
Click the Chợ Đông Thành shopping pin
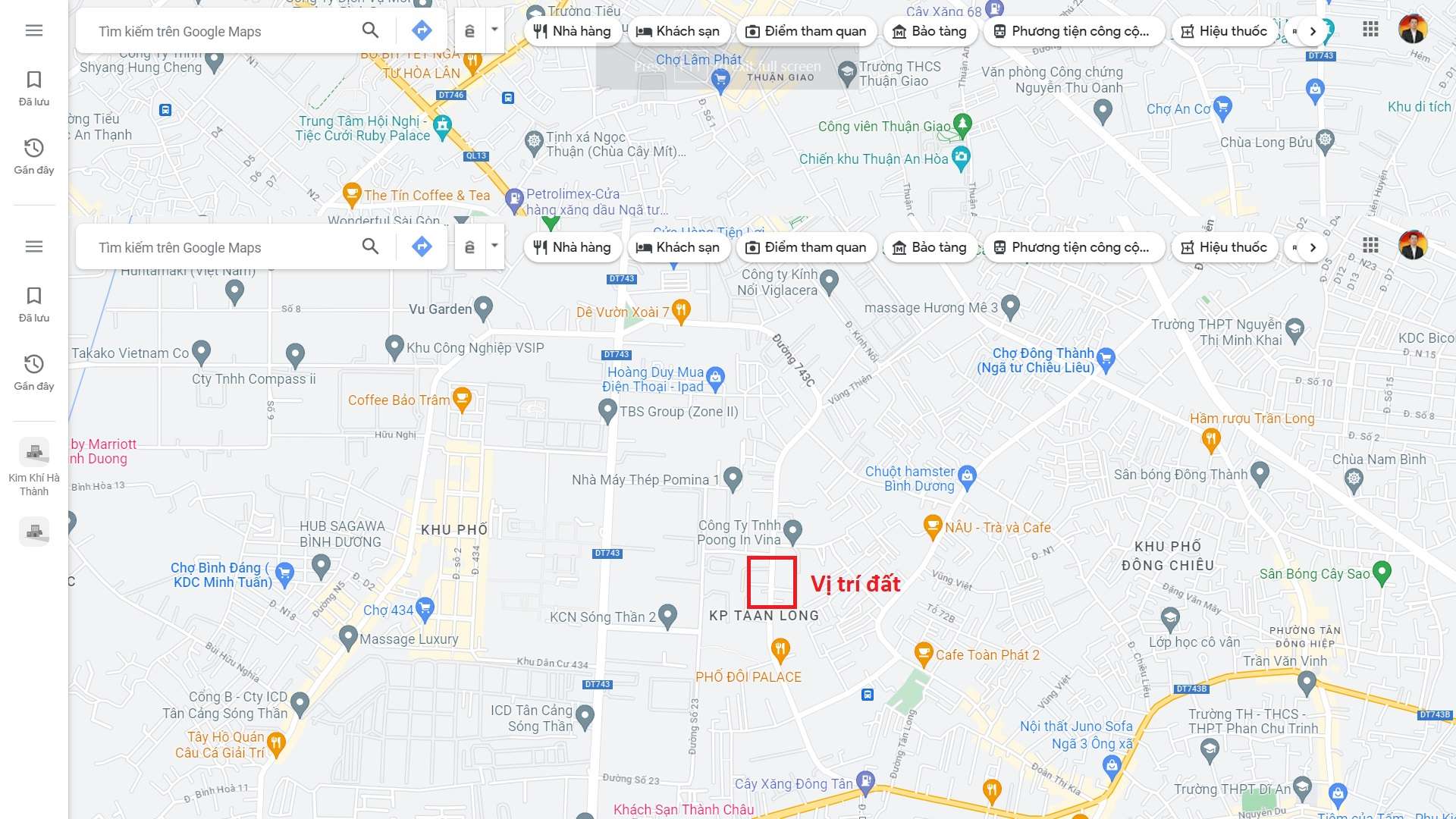coord(1106,359)
